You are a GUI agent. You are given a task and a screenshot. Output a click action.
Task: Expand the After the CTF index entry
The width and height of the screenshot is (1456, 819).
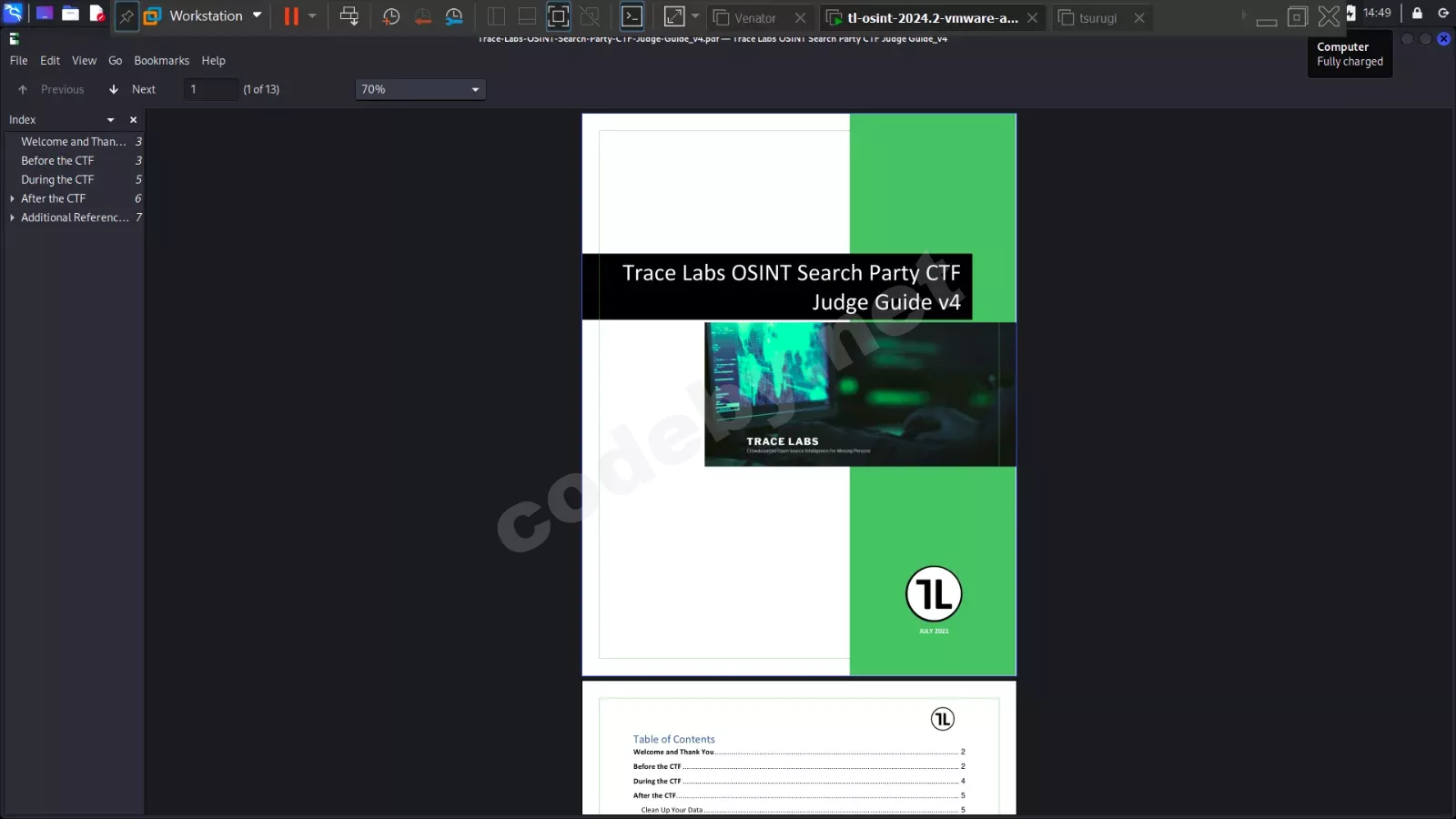pyautogui.click(x=12, y=198)
